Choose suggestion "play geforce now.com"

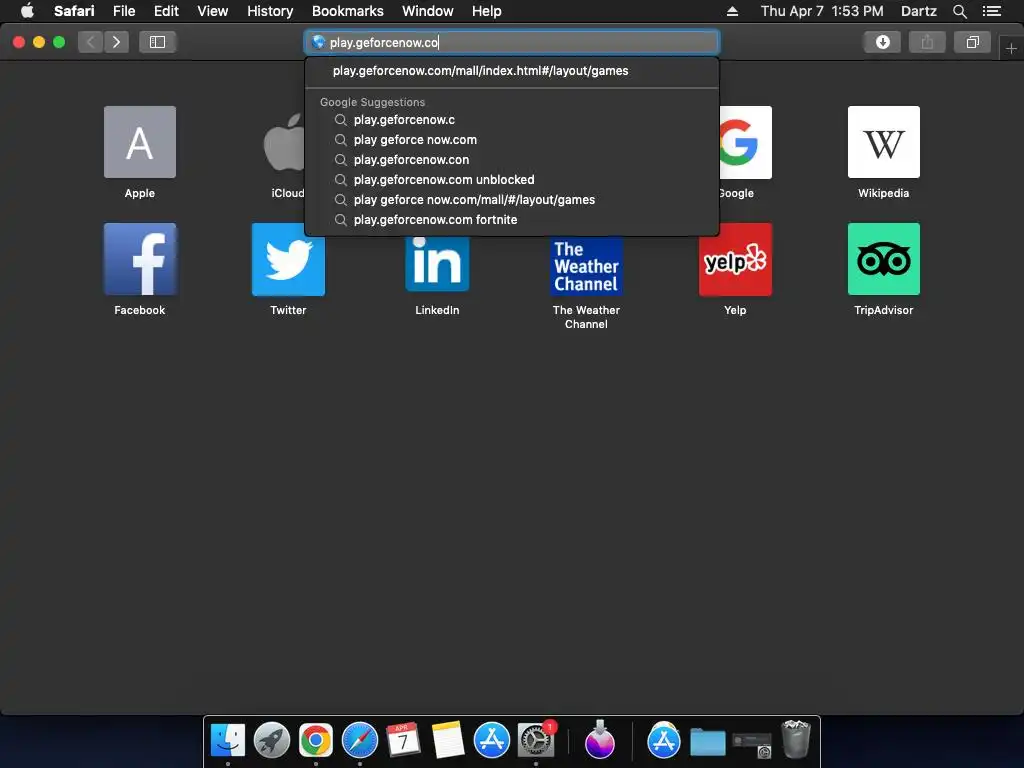pyautogui.click(x=512, y=140)
